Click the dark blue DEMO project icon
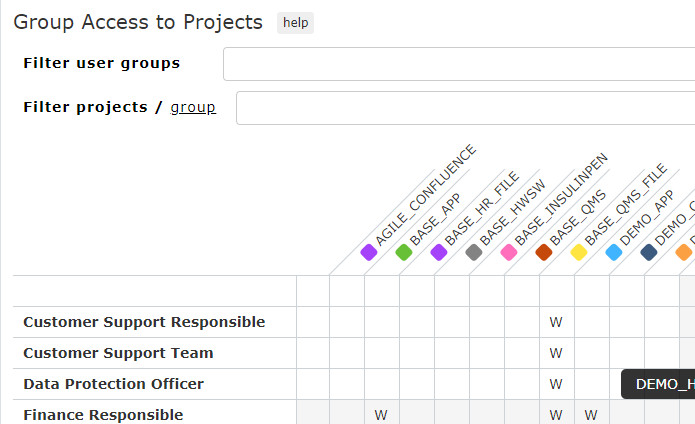Image resolution: width=695 pixels, height=424 pixels. (x=649, y=253)
